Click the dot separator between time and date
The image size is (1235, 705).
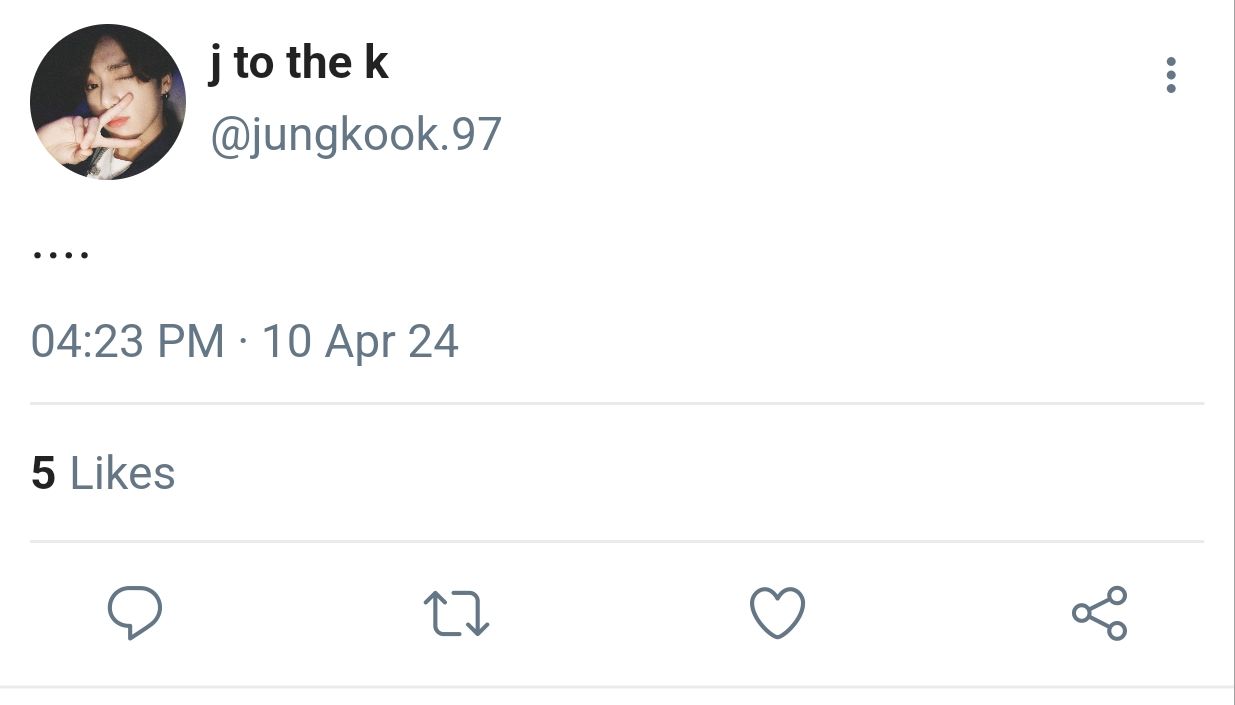click(243, 343)
